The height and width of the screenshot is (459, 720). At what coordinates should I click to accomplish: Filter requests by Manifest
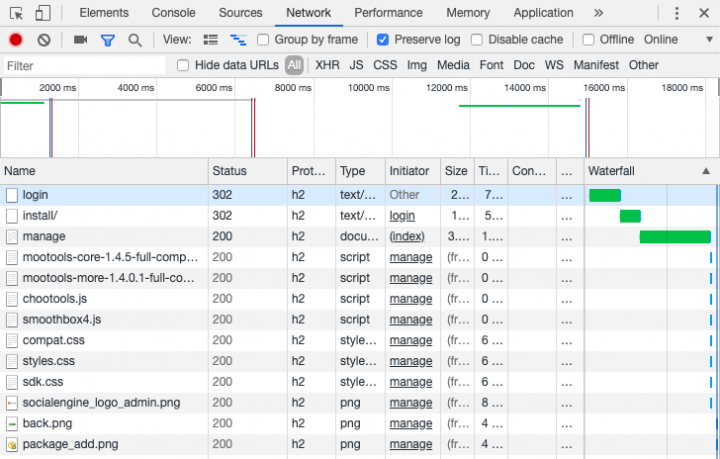click(596, 65)
